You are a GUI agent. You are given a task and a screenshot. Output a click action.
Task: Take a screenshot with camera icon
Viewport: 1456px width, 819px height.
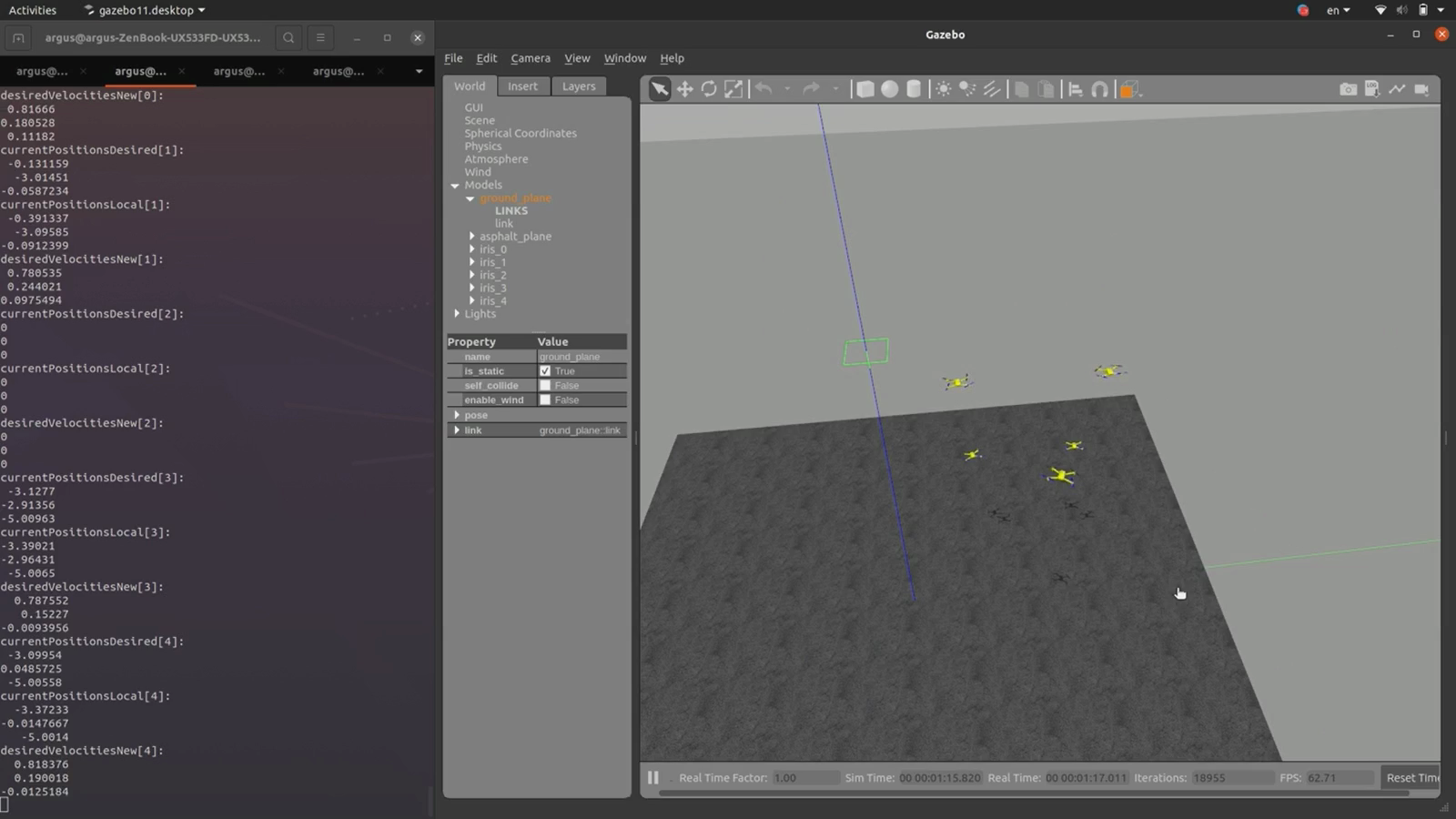pyautogui.click(x=1348, y=89)
